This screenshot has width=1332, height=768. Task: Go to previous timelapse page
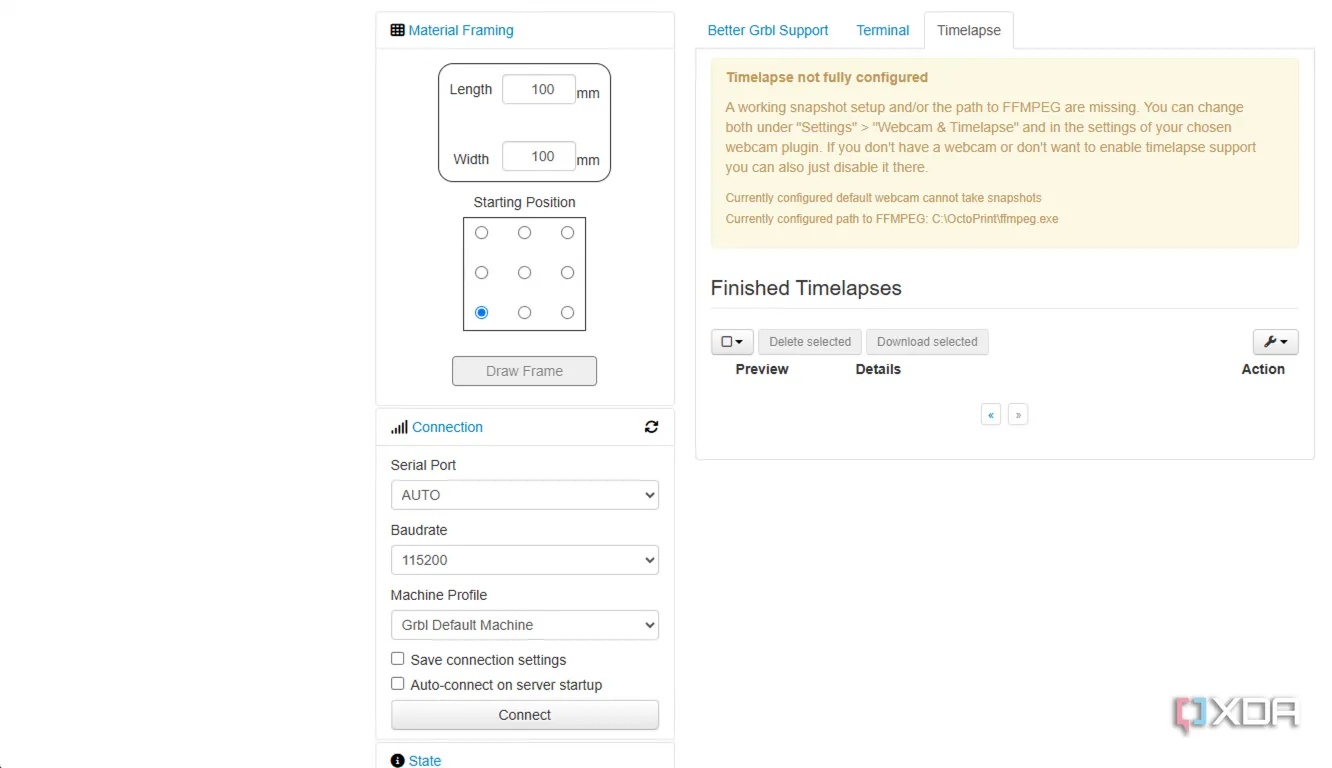[991, 414]
